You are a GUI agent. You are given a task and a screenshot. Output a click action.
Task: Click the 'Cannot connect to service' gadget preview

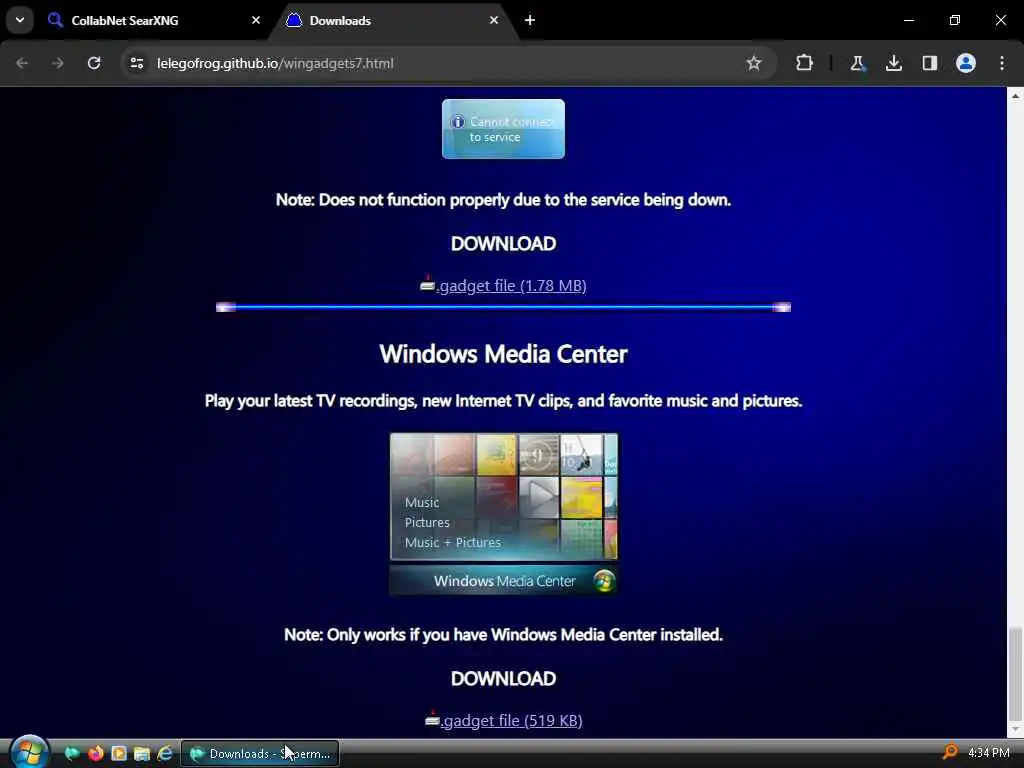coord(504,129)
